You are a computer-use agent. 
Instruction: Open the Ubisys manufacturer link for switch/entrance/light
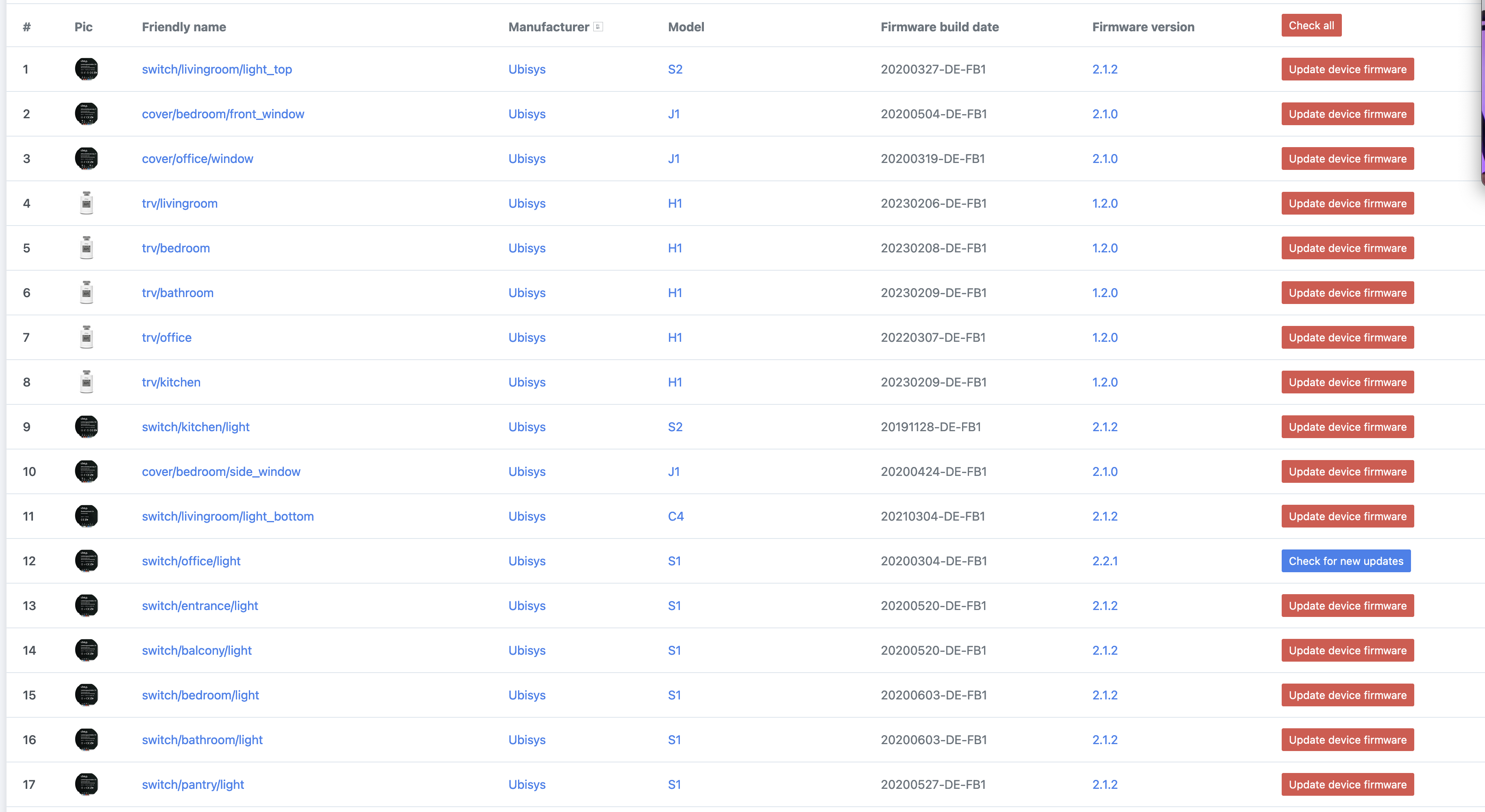point(526,605)
